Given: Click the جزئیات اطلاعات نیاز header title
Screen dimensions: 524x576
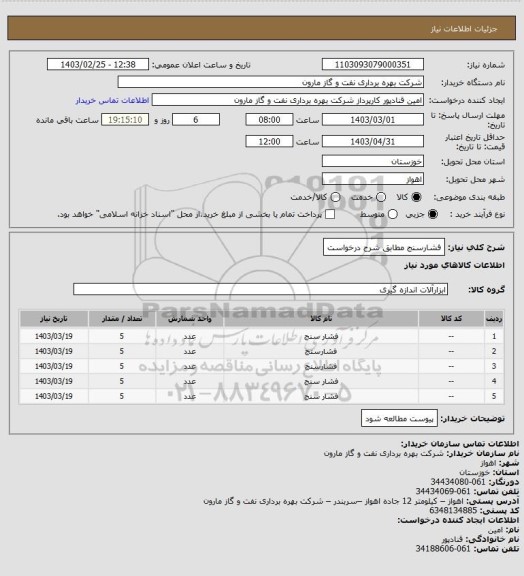Looking at the screenshot, I should coord(464,29).
